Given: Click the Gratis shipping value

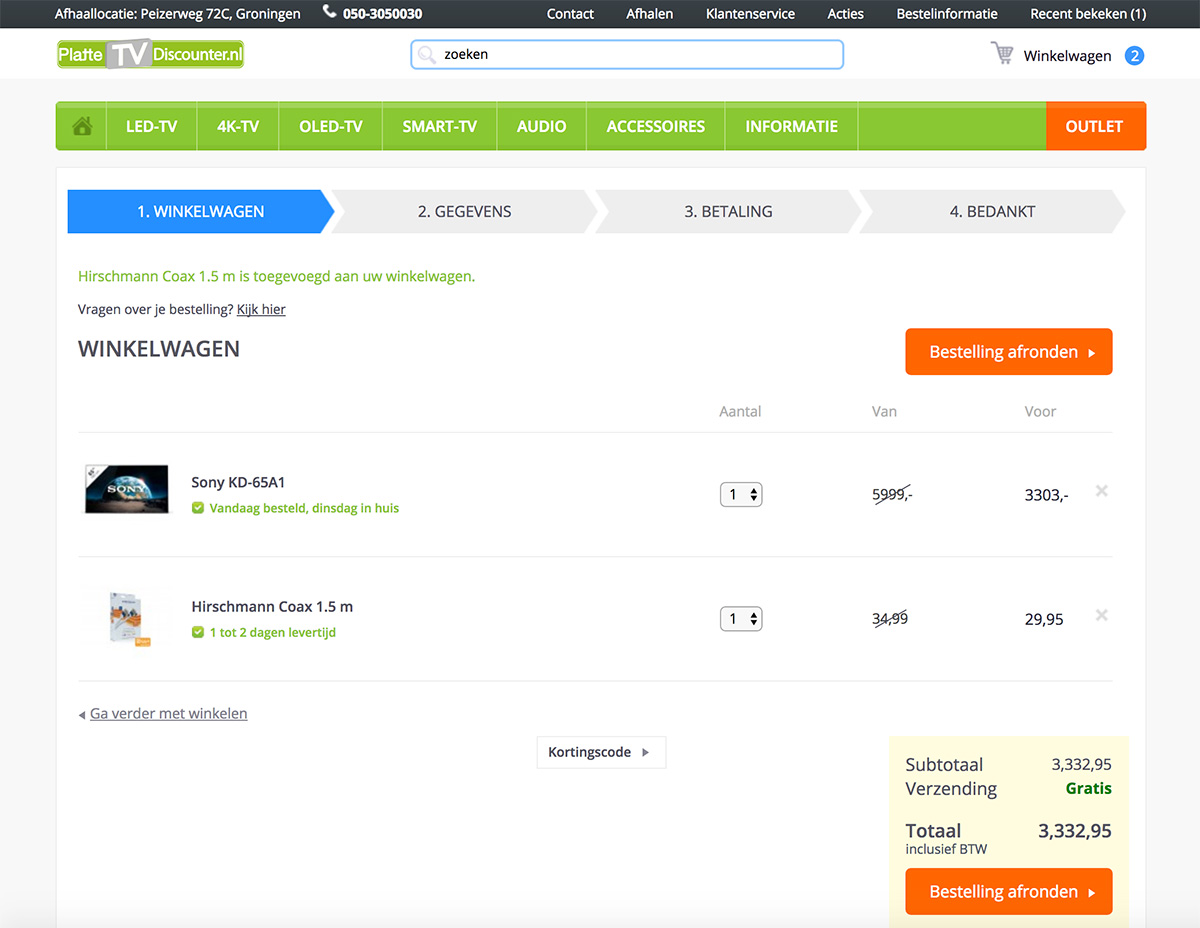Looking at the screenshot, I should tap(1089, 788).
